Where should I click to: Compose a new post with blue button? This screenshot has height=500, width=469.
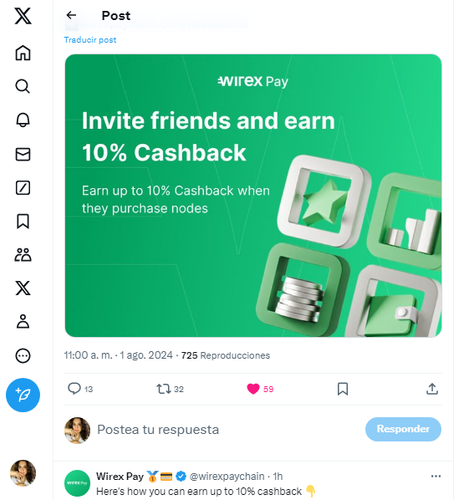(x=23, y=395)
